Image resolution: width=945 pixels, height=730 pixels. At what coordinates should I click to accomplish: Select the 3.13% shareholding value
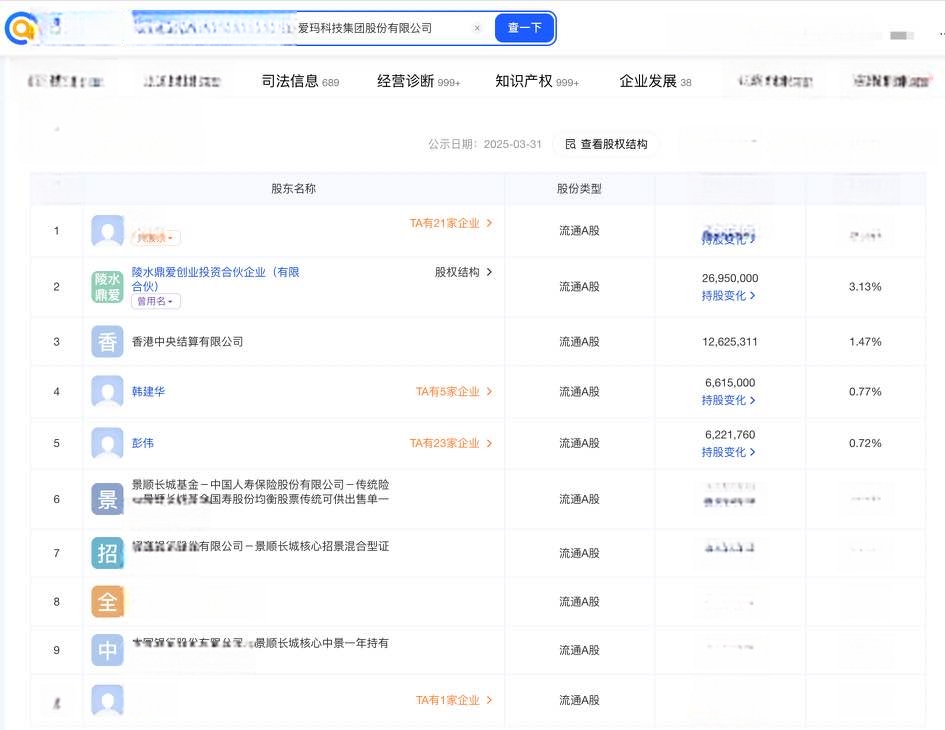coord(865,286)
